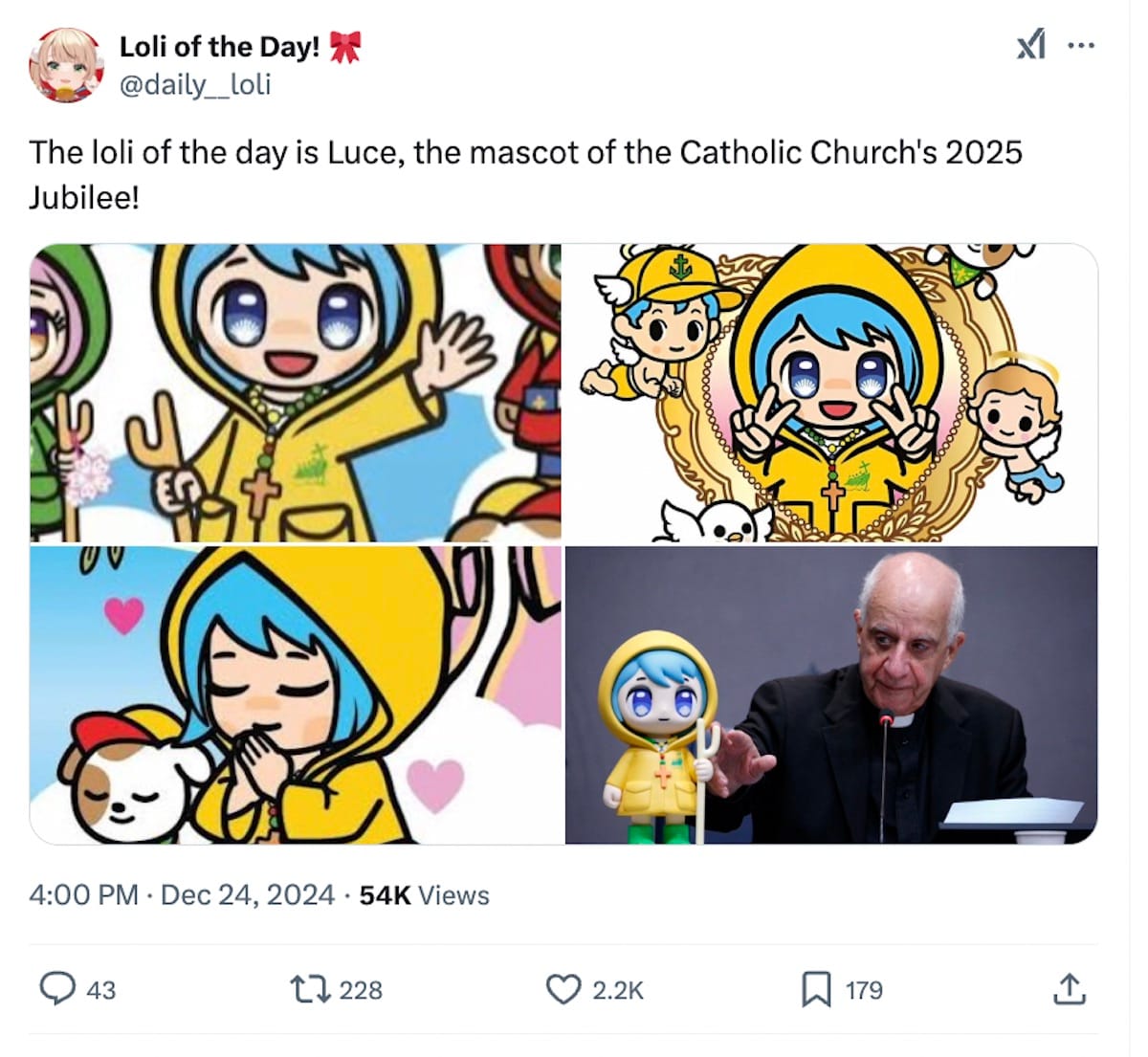
Task: Click the share upload arrow icon
Action: pyautogui.click(x=1069, y=989)
